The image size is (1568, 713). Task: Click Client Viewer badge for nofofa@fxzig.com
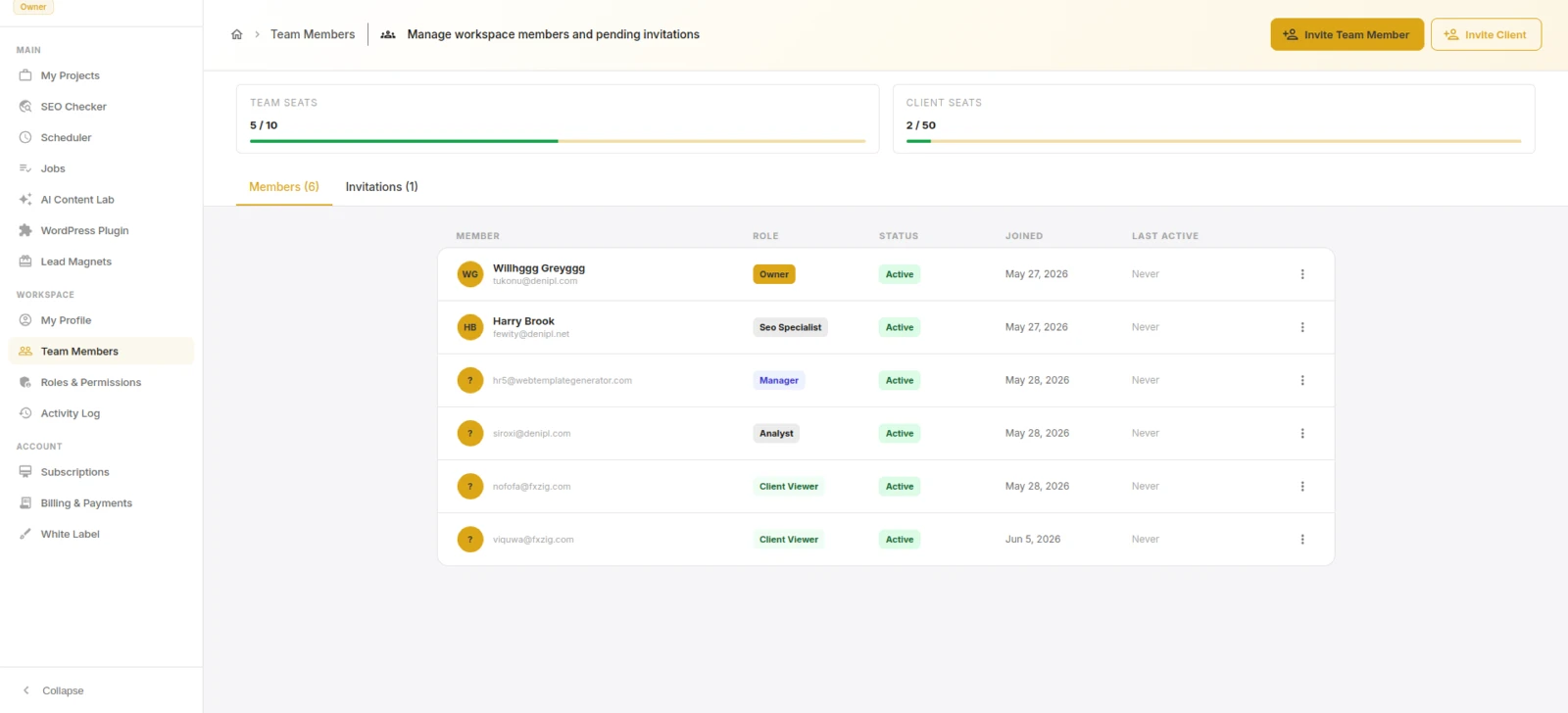pos(789,486)
